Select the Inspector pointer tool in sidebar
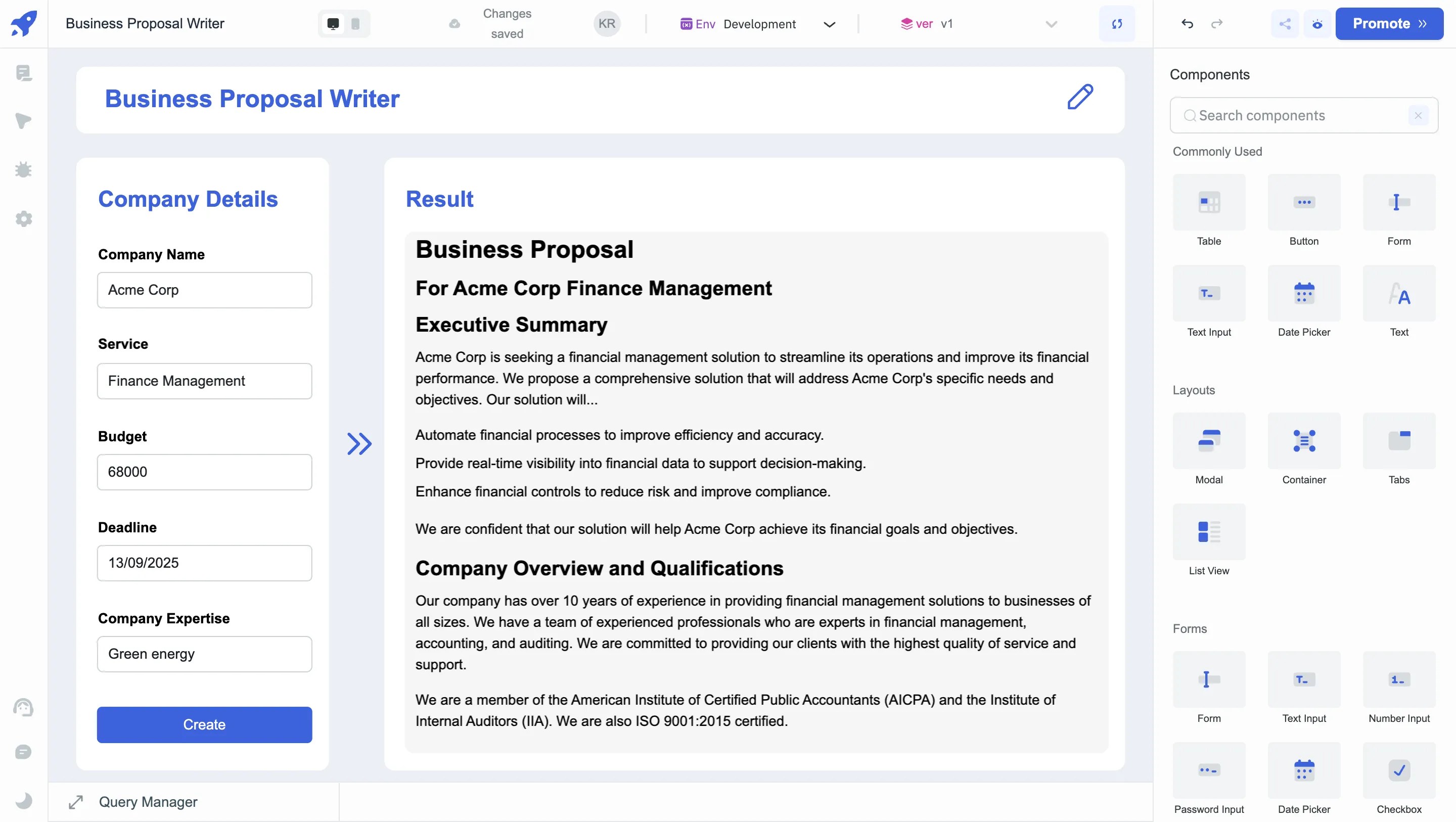 (24, 121)
